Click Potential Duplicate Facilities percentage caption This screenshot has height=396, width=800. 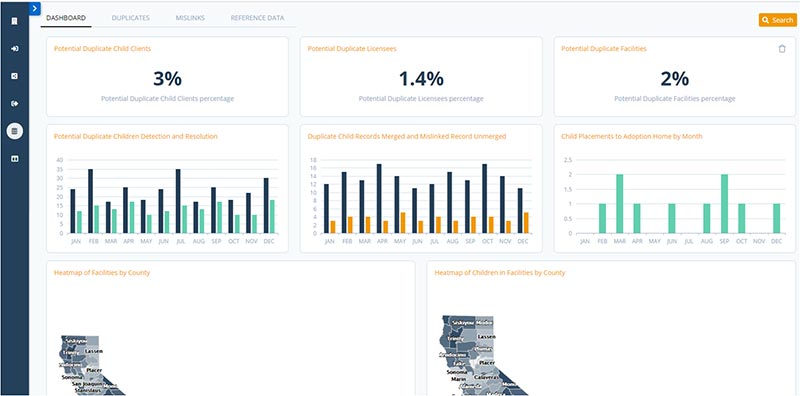pos(674,99)
